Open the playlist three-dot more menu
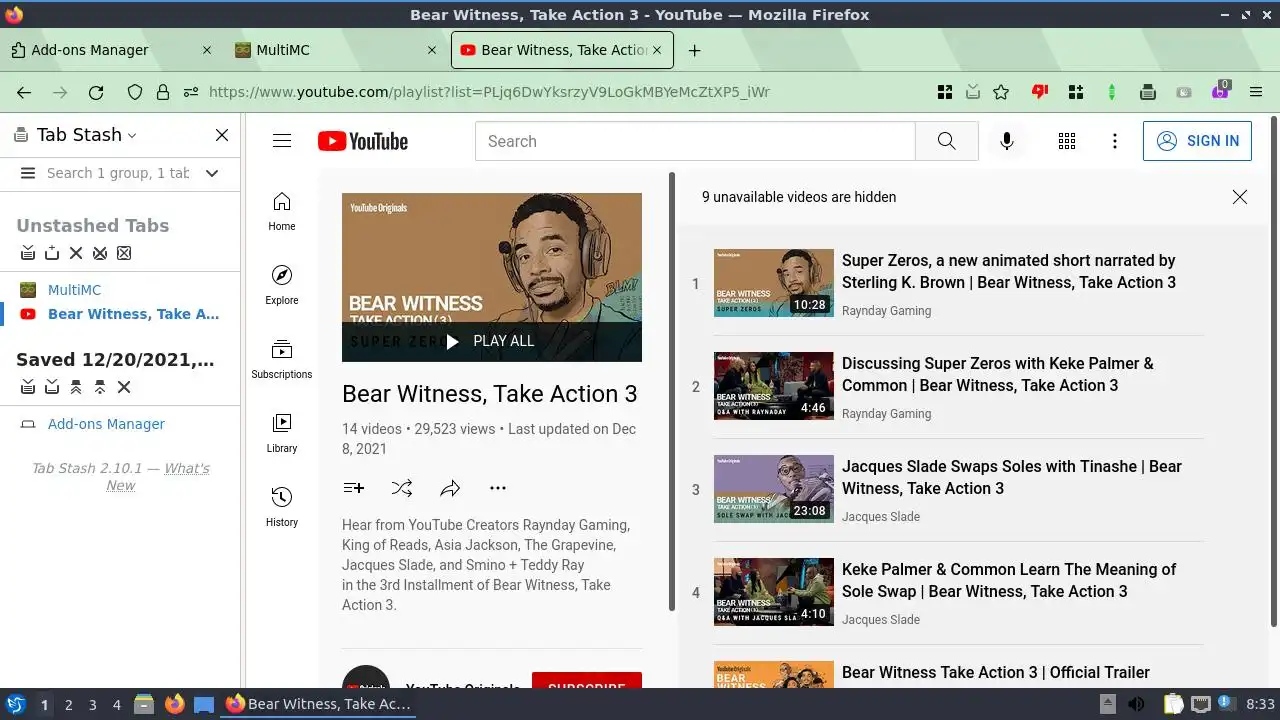This screenshot has height=720, width=1280. pyautogui.click(x=498, y=488)
